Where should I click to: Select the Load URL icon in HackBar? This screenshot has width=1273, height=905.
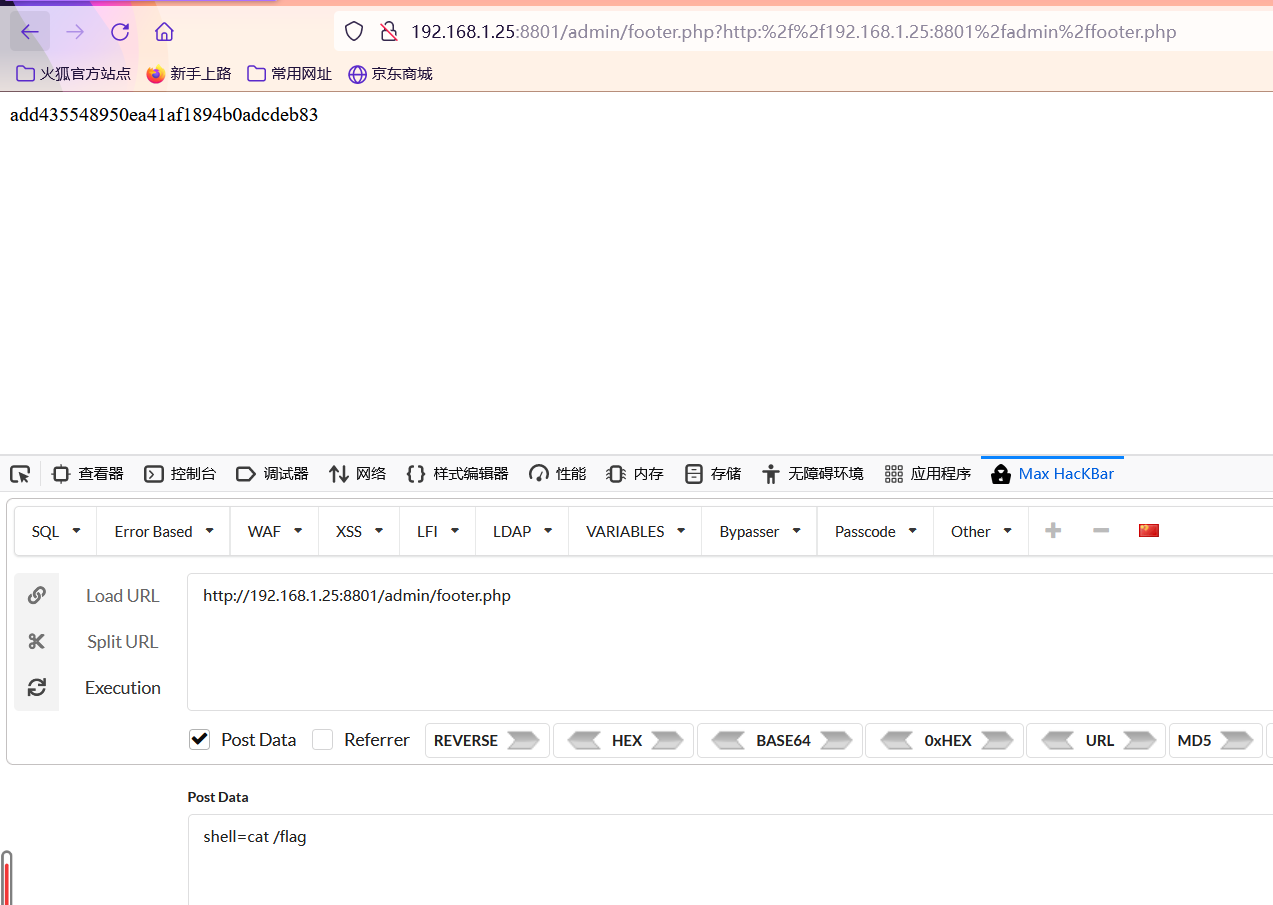tap(36, 595)
